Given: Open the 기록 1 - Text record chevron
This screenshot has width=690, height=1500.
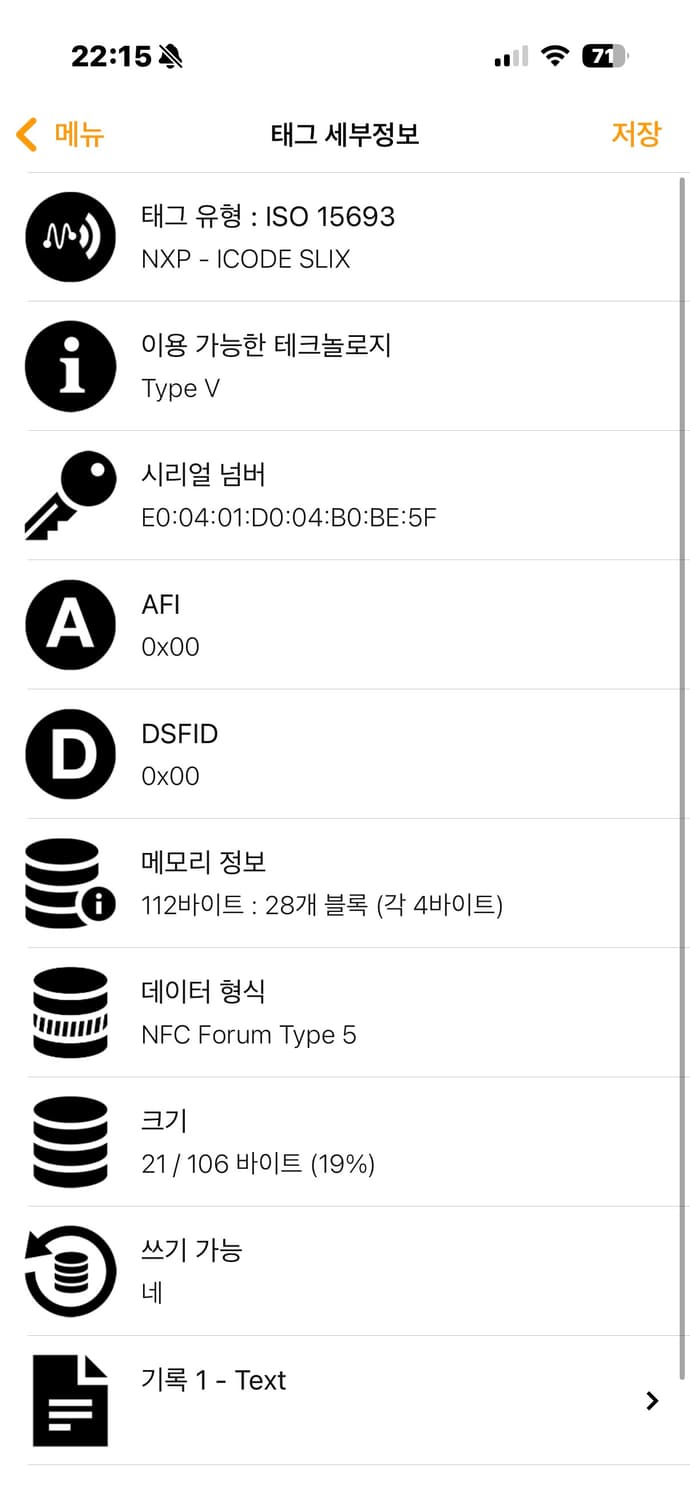Looking at the screenshot, I should [653, 1399].
